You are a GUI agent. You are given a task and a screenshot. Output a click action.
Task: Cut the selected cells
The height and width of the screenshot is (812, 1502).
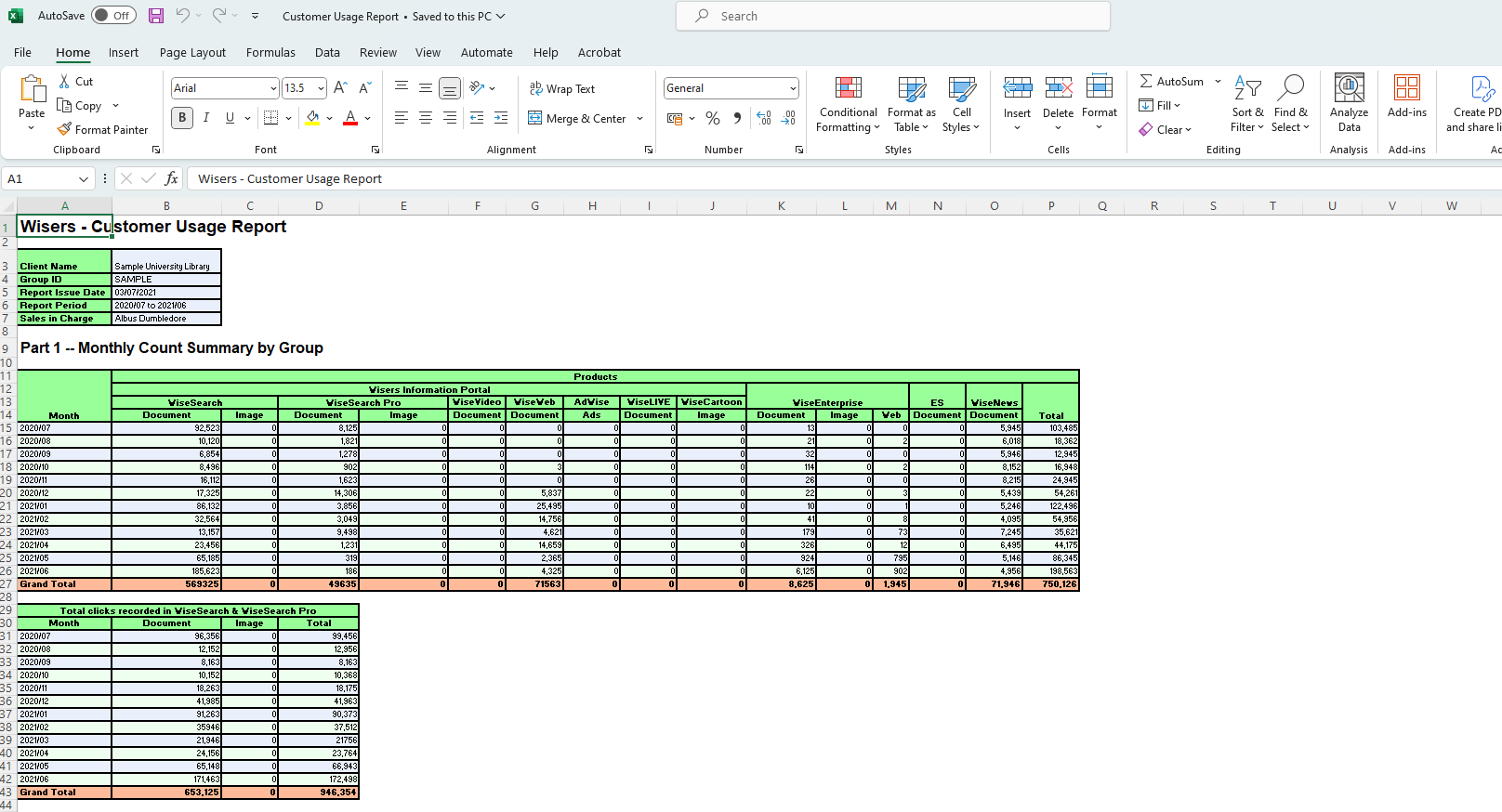[76, 82]
